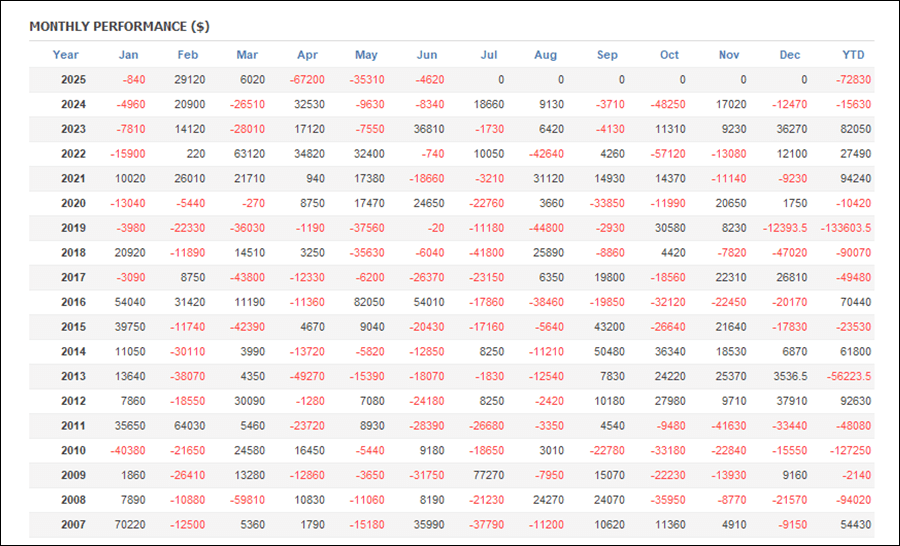Select the 2024 year row label
Viewport: 900px width, 546px height.
tap(73, 104)
